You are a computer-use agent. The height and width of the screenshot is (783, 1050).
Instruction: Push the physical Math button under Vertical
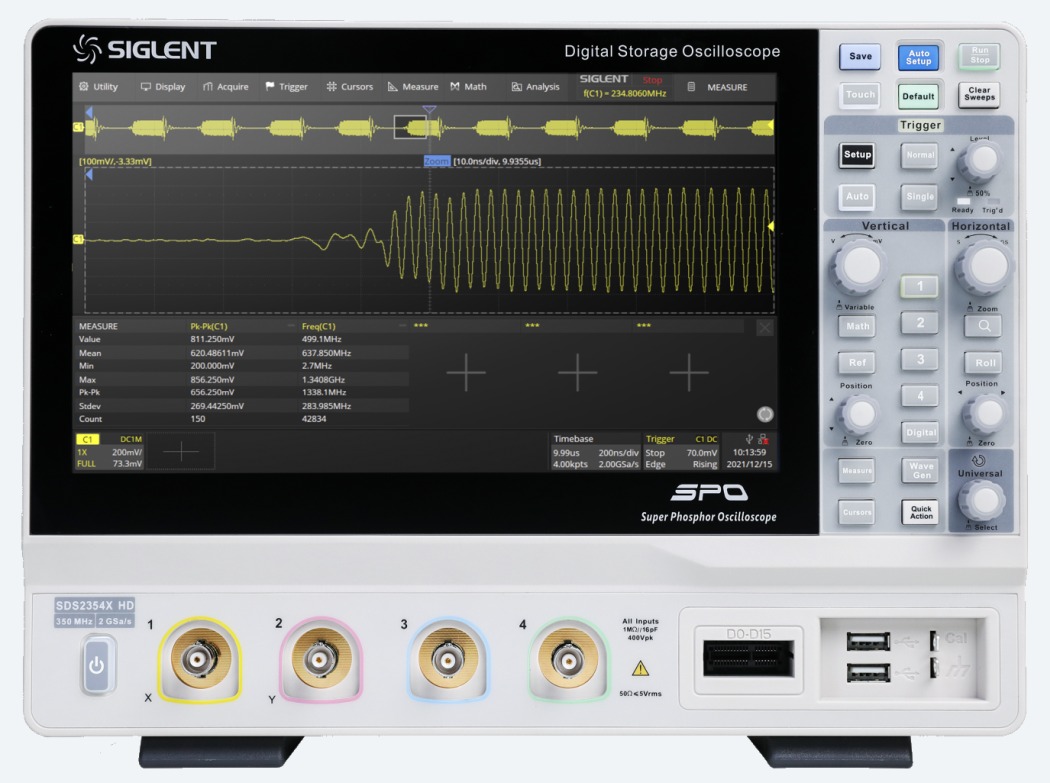click(x=857, y=326)
